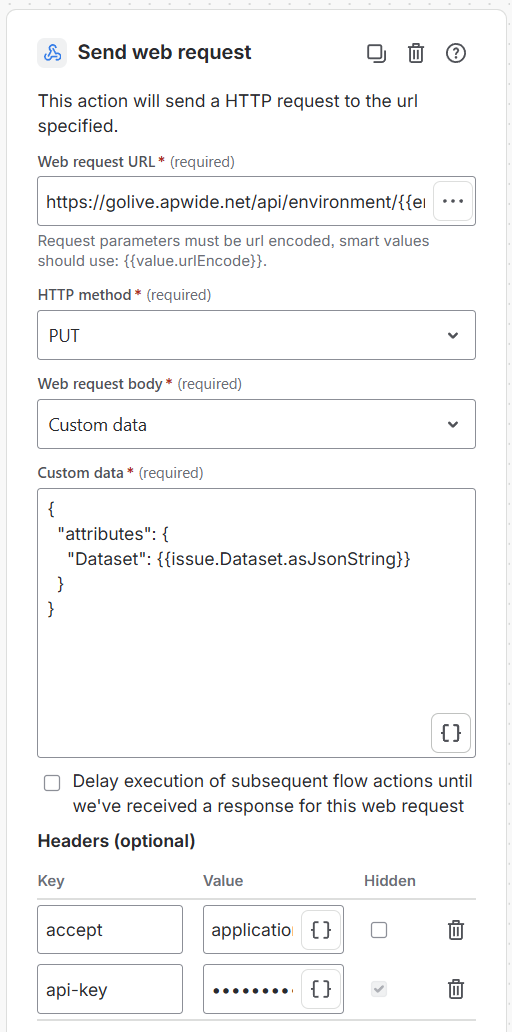Click the web request webhook icon

[x=52, y=53]
